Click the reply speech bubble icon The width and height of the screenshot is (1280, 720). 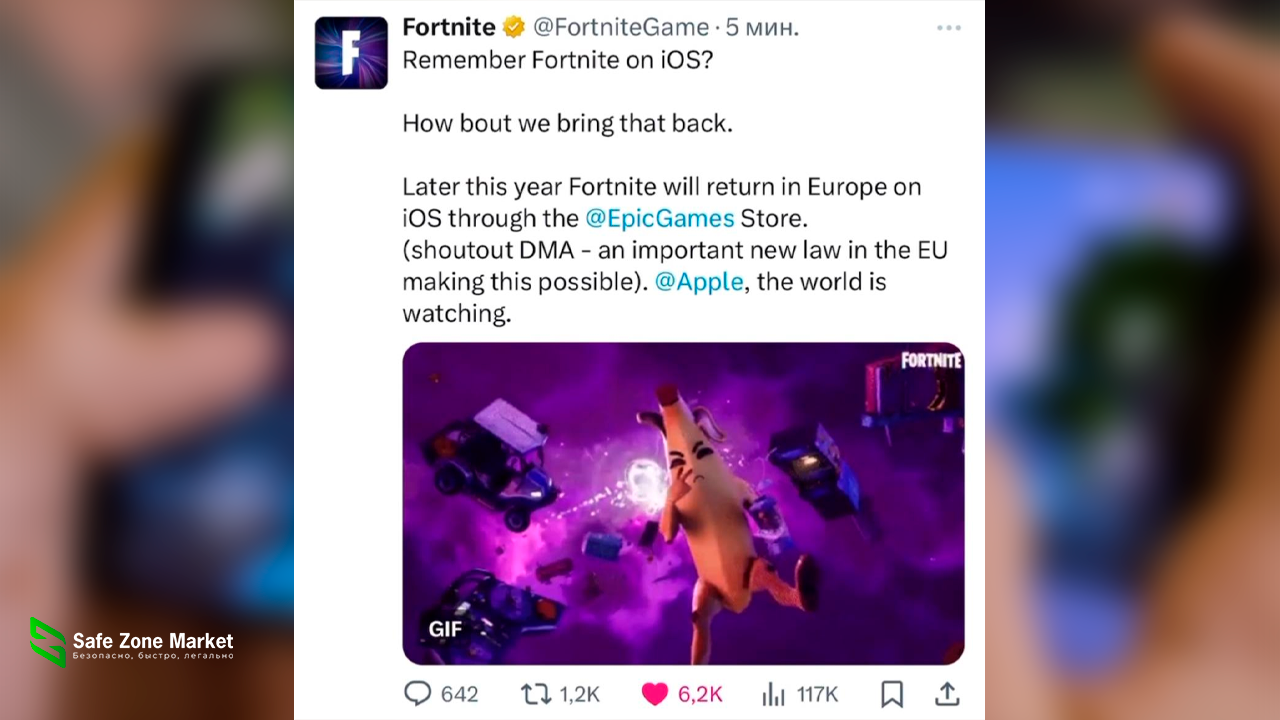pyautogui.click(x=417, y=693)
